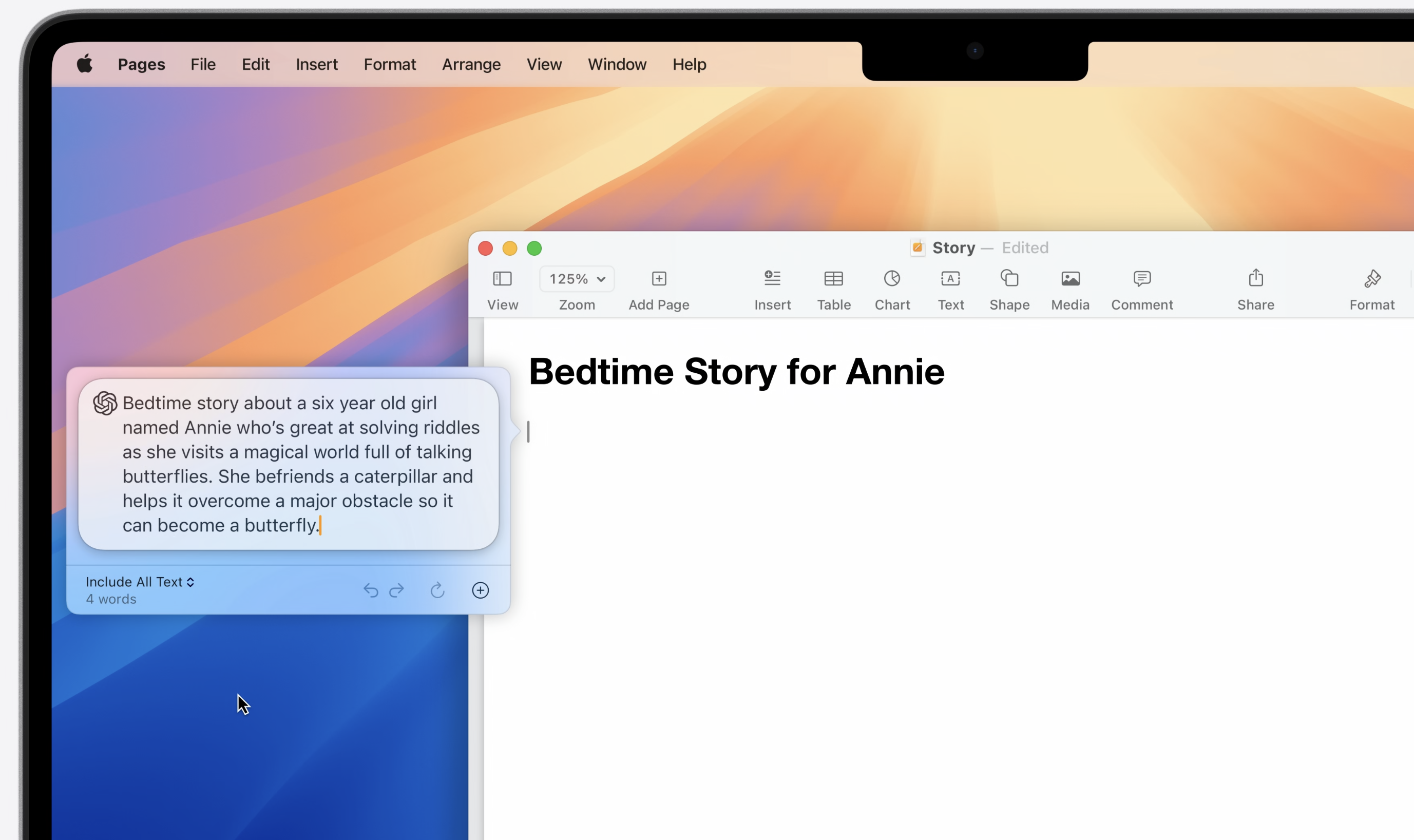Open the Include All Text selector
1414x840 pixels.
click(140, 582)
